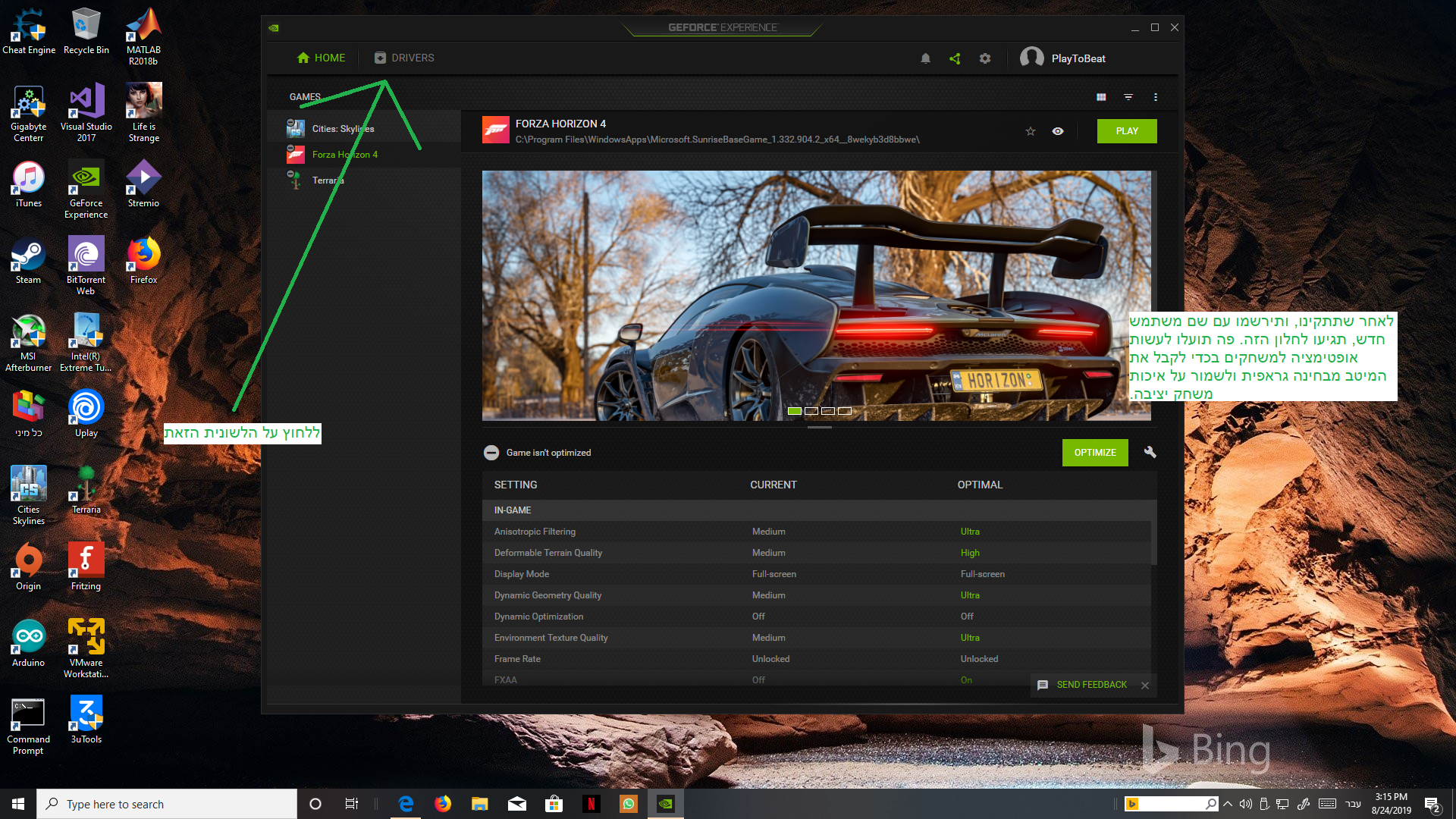Dismiss the Send Feedback banner

(1145, 685)
